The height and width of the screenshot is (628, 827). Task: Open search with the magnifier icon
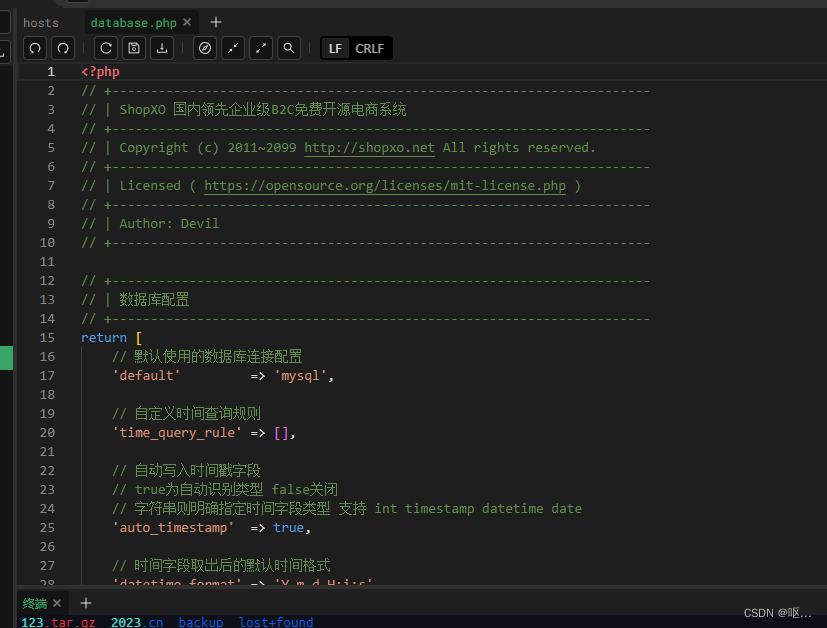[288, 48]
